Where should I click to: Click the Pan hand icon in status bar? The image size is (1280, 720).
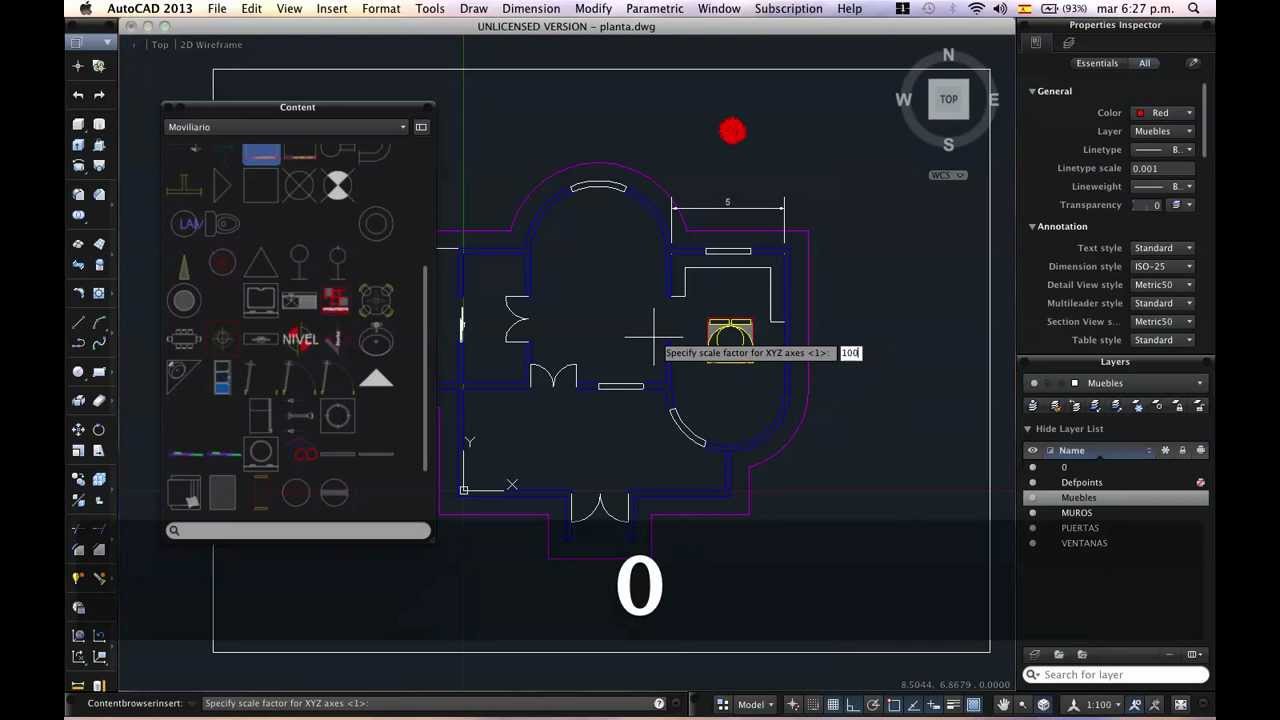1003,704
